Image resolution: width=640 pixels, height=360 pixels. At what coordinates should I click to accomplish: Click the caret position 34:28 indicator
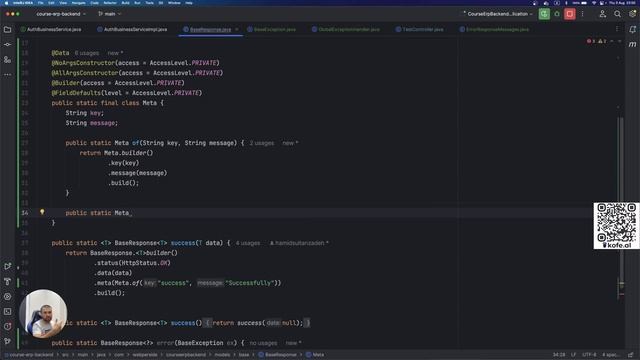559,355
